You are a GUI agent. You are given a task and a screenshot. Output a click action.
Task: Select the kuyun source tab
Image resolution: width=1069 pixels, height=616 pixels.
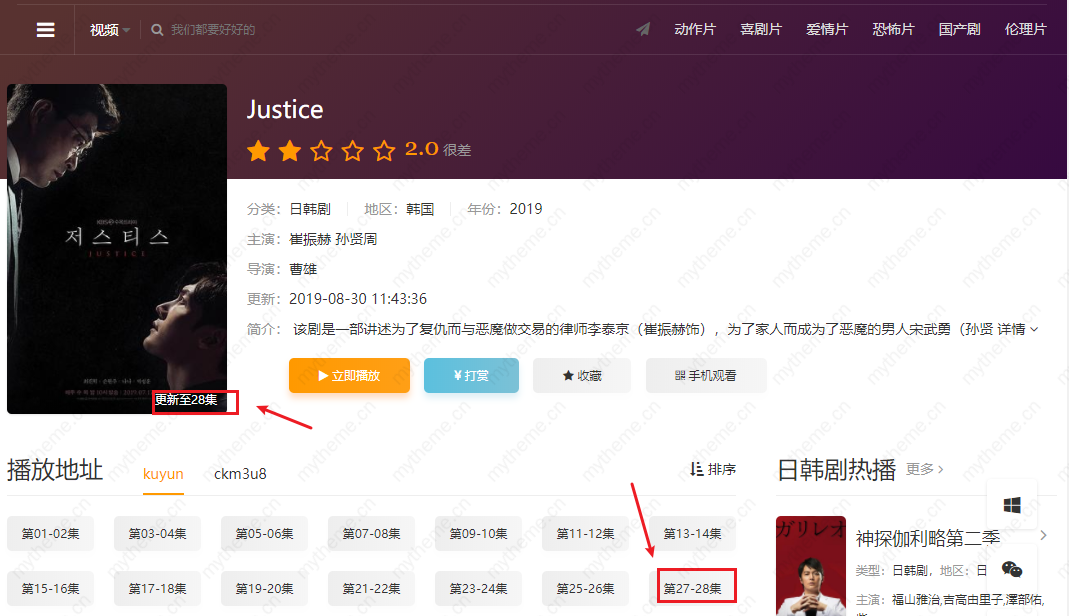[x=163, y=474]
